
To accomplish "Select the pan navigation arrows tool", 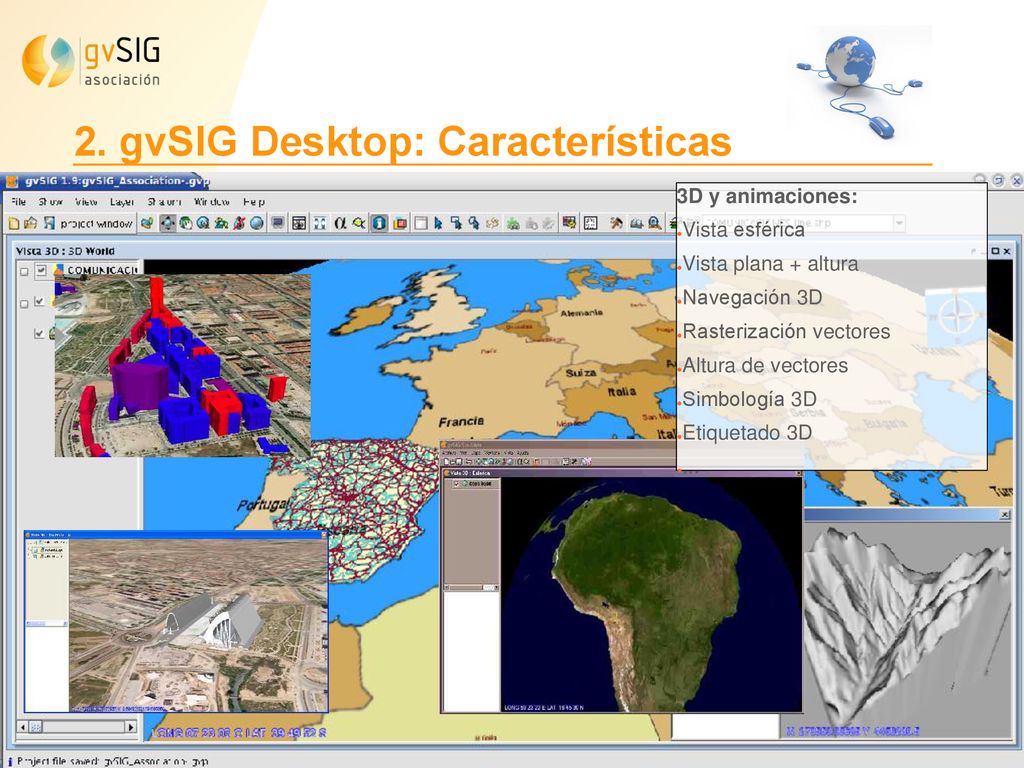I will 168,223.
